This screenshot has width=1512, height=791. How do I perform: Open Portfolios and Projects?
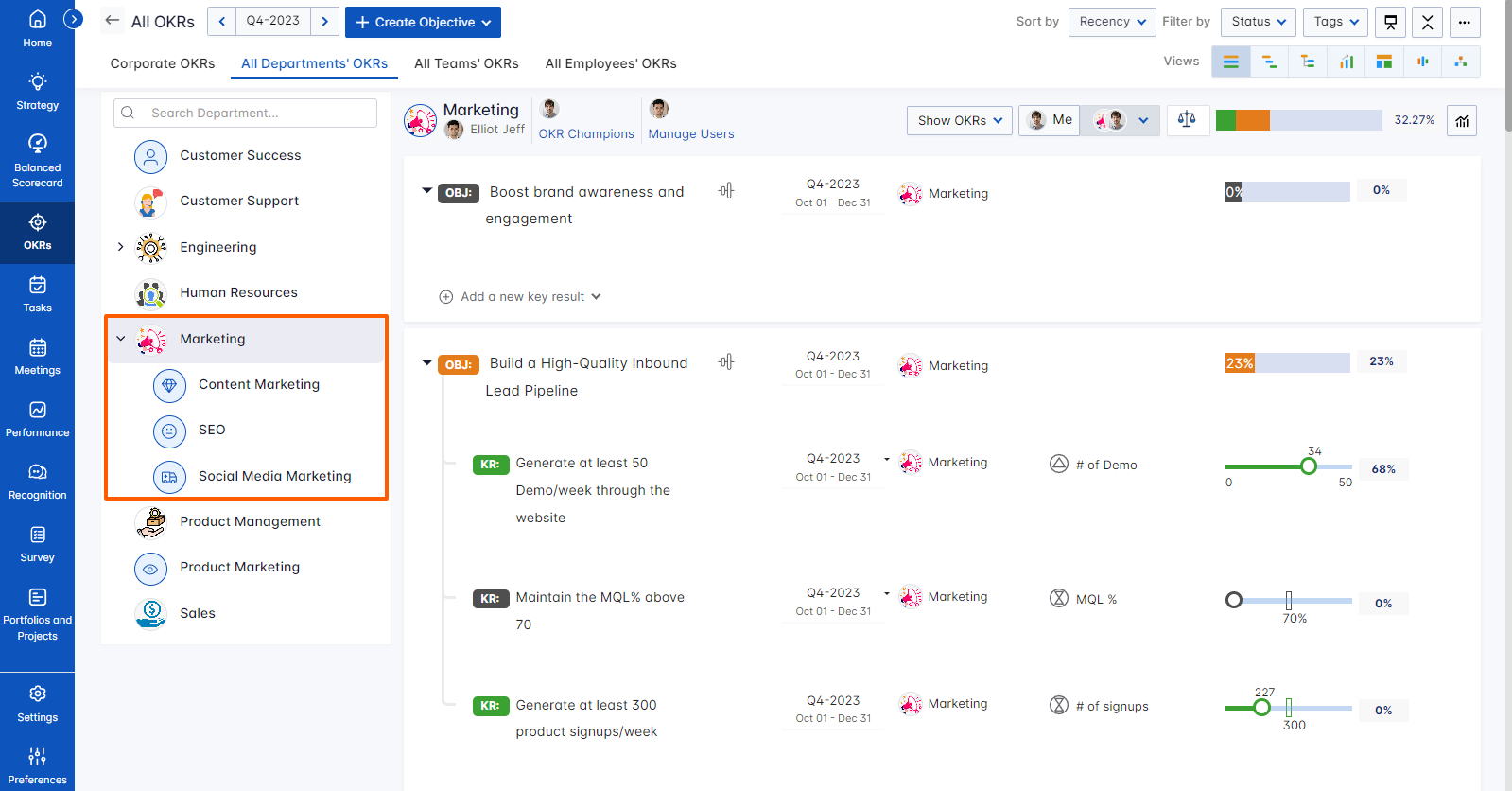[x=37, y=613]
